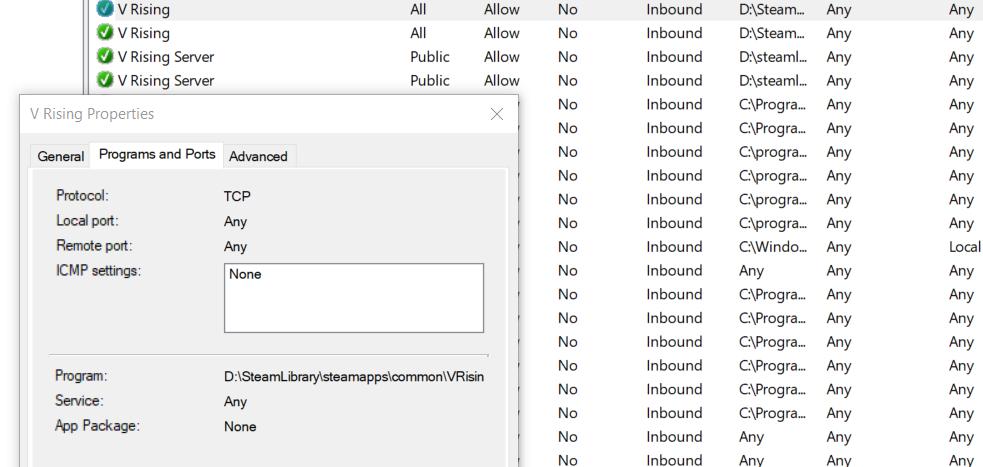Screen dimensions: 983x467
Task: Click the ICMP settings box showing None
Action: pos(354,298)
